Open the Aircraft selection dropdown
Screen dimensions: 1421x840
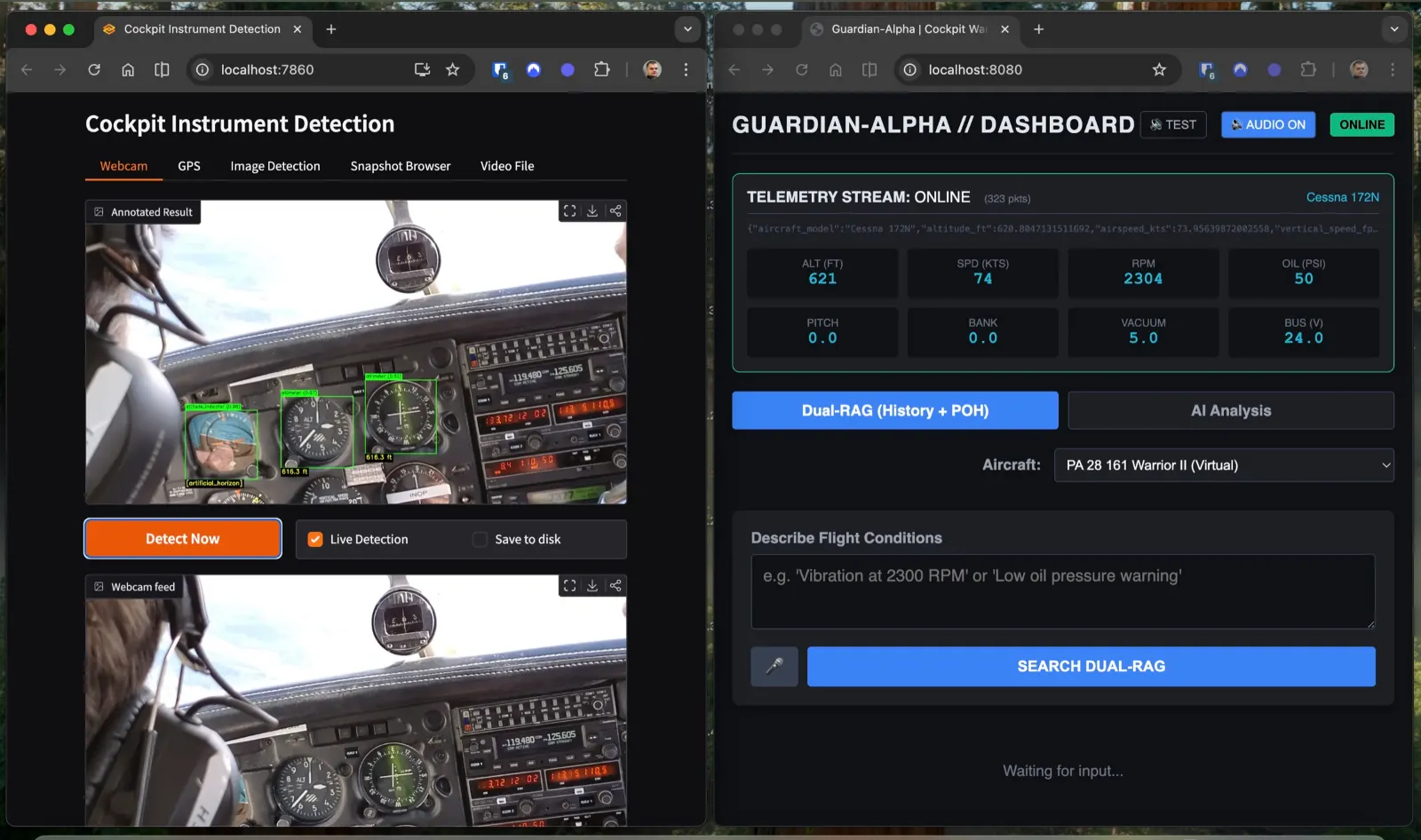pos(1224,465)
